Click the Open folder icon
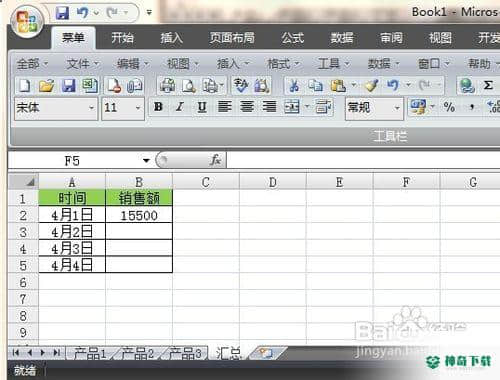This screenshot has width=500, height=380. point(47,86)
